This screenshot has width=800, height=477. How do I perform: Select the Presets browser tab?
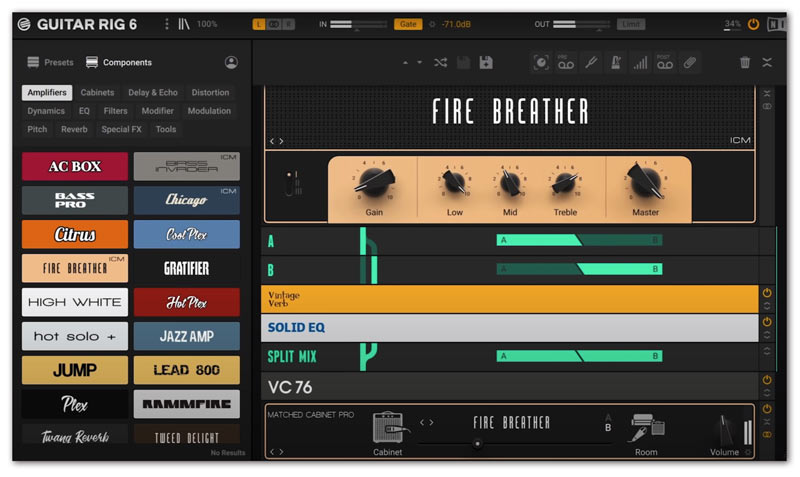[51, 62]
